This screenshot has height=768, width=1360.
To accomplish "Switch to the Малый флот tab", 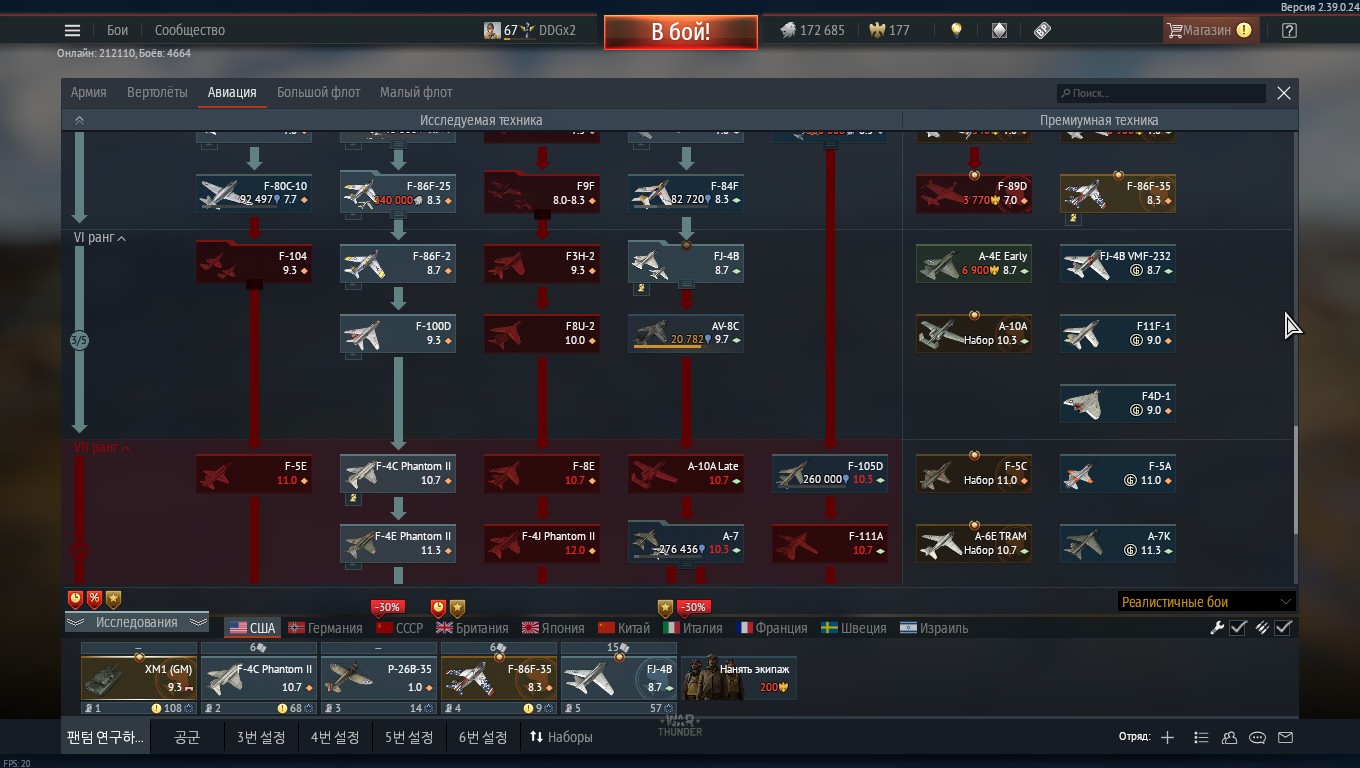I will (x=416, y=92).
